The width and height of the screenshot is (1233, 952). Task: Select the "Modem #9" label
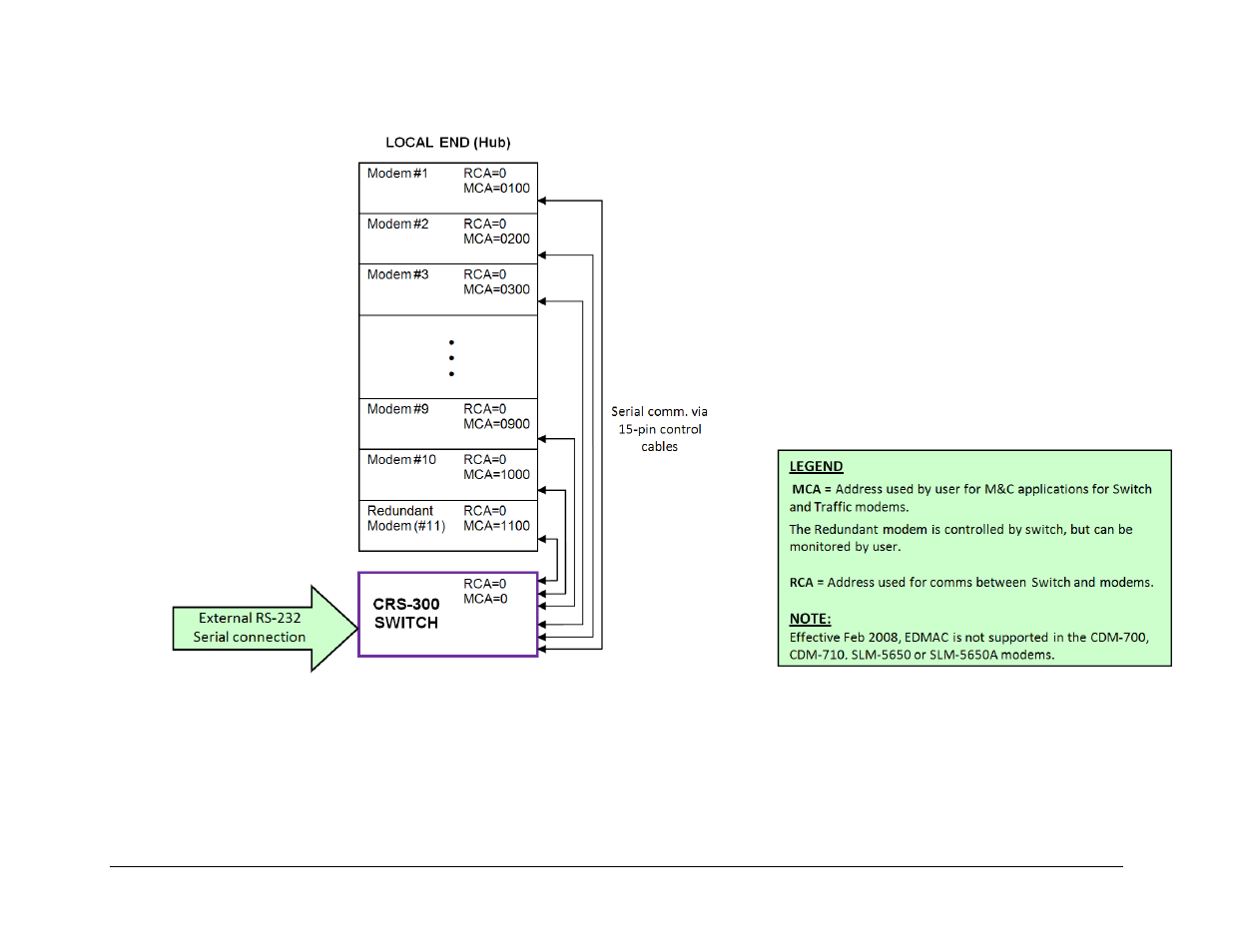(x=397, y=409)
